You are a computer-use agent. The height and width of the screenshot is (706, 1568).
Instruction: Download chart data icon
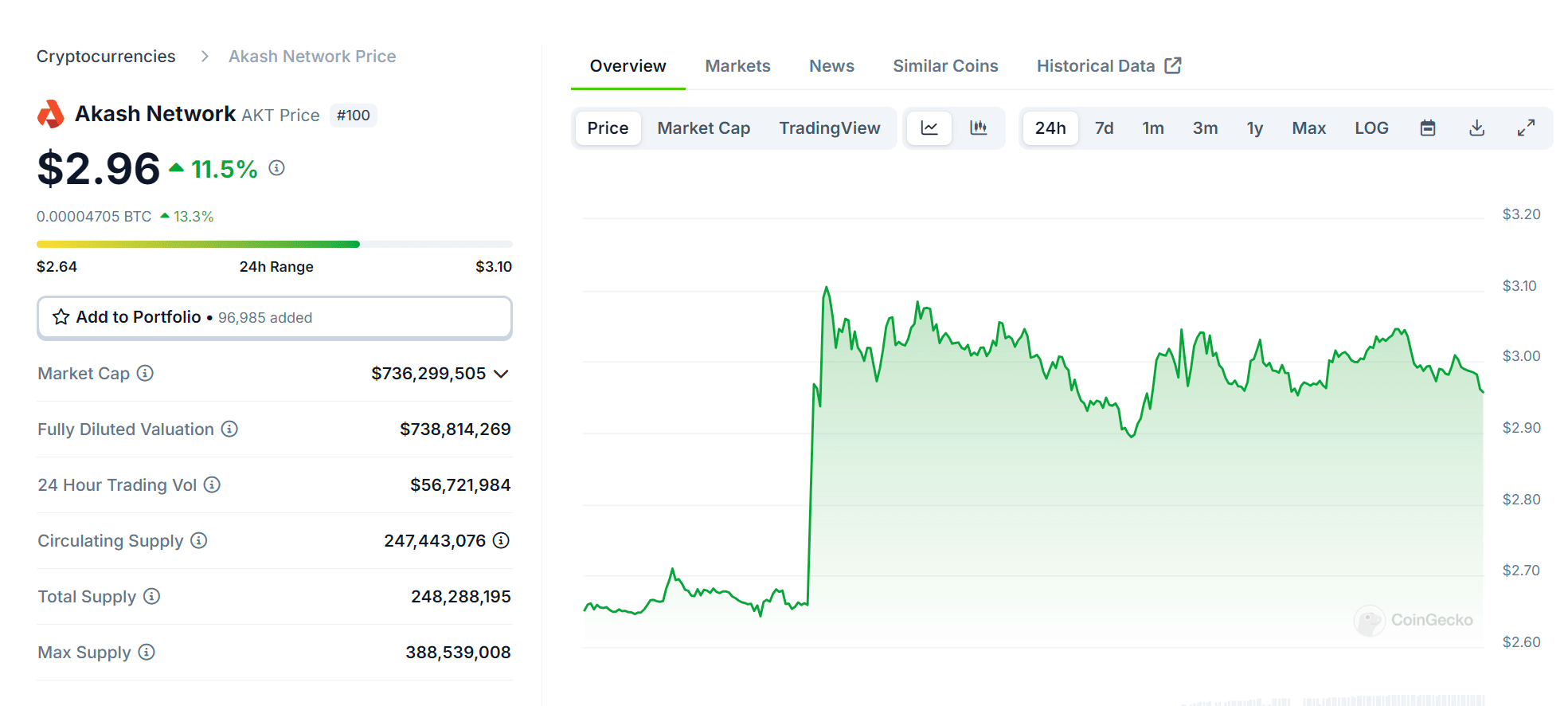pos(1477,128)
